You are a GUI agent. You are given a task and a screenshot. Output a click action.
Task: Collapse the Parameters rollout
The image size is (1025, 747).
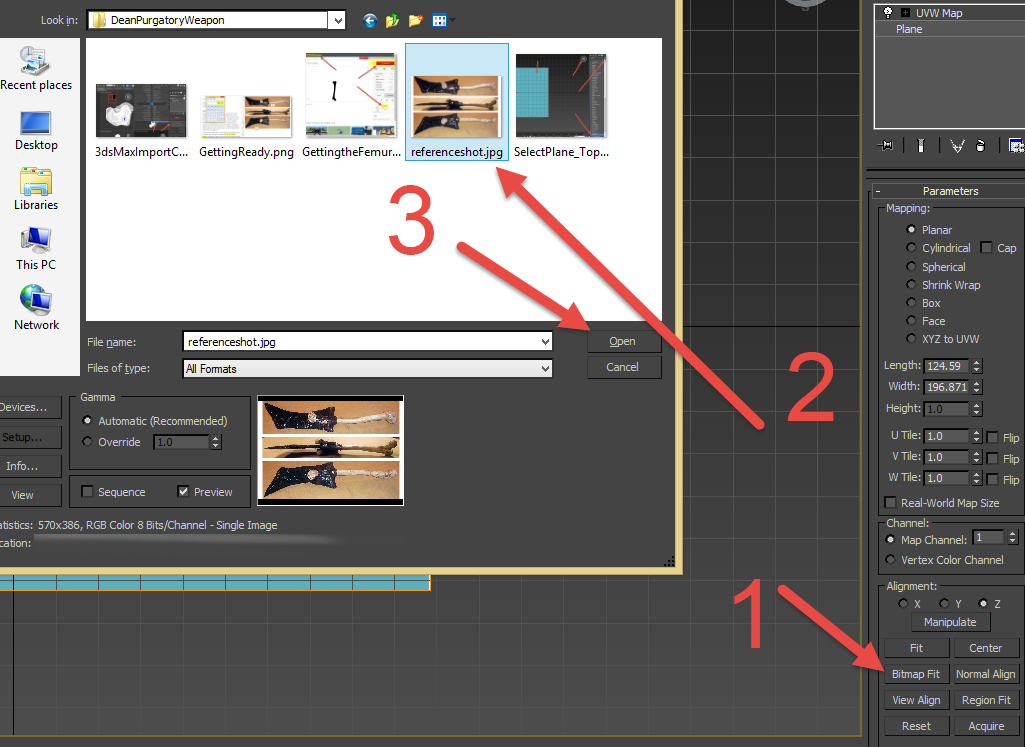tap(878, 191)
